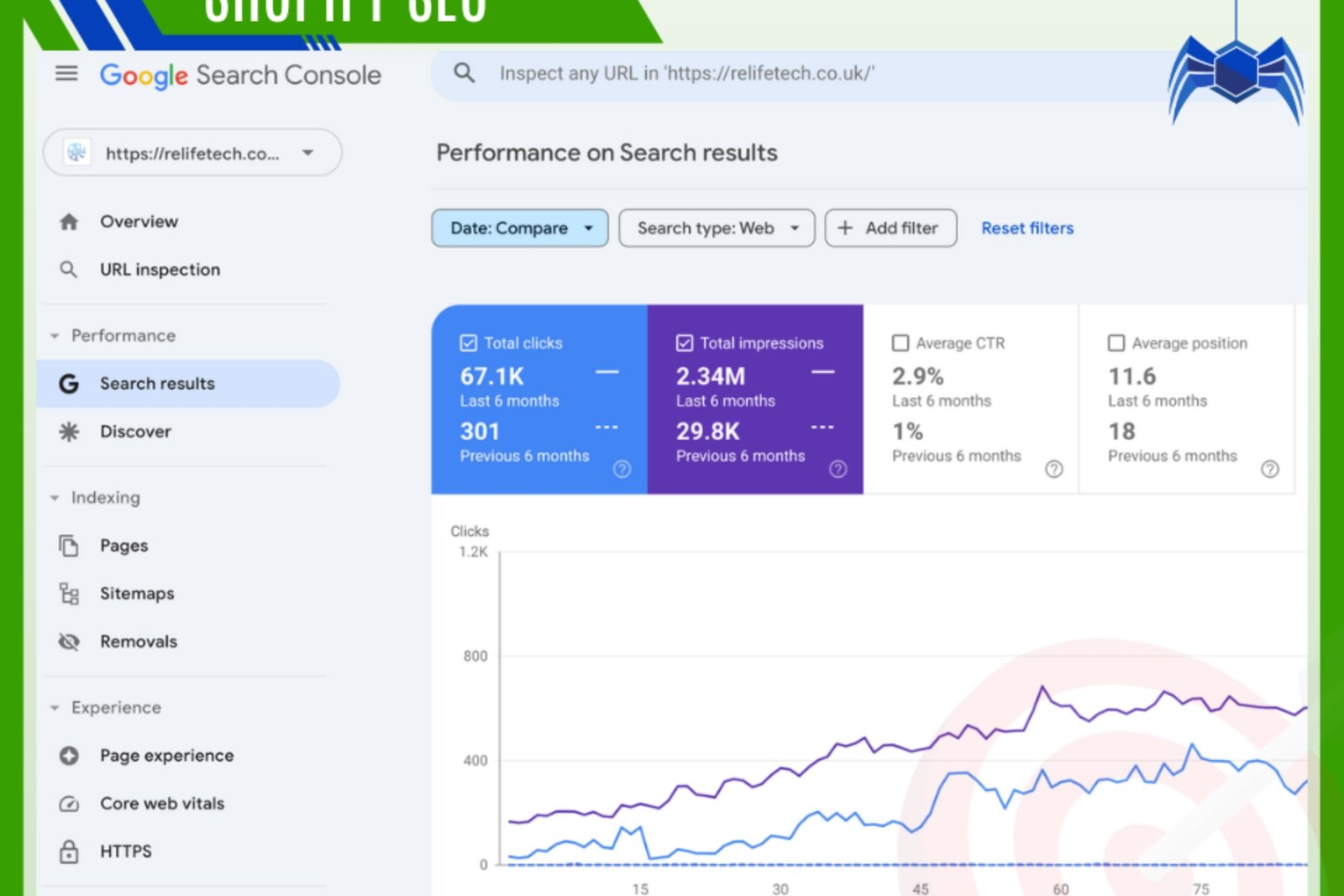The height and width of the screenshot is (896, 1344).
Task: Click the Removals hidden-eye icon
Action: 69,642
